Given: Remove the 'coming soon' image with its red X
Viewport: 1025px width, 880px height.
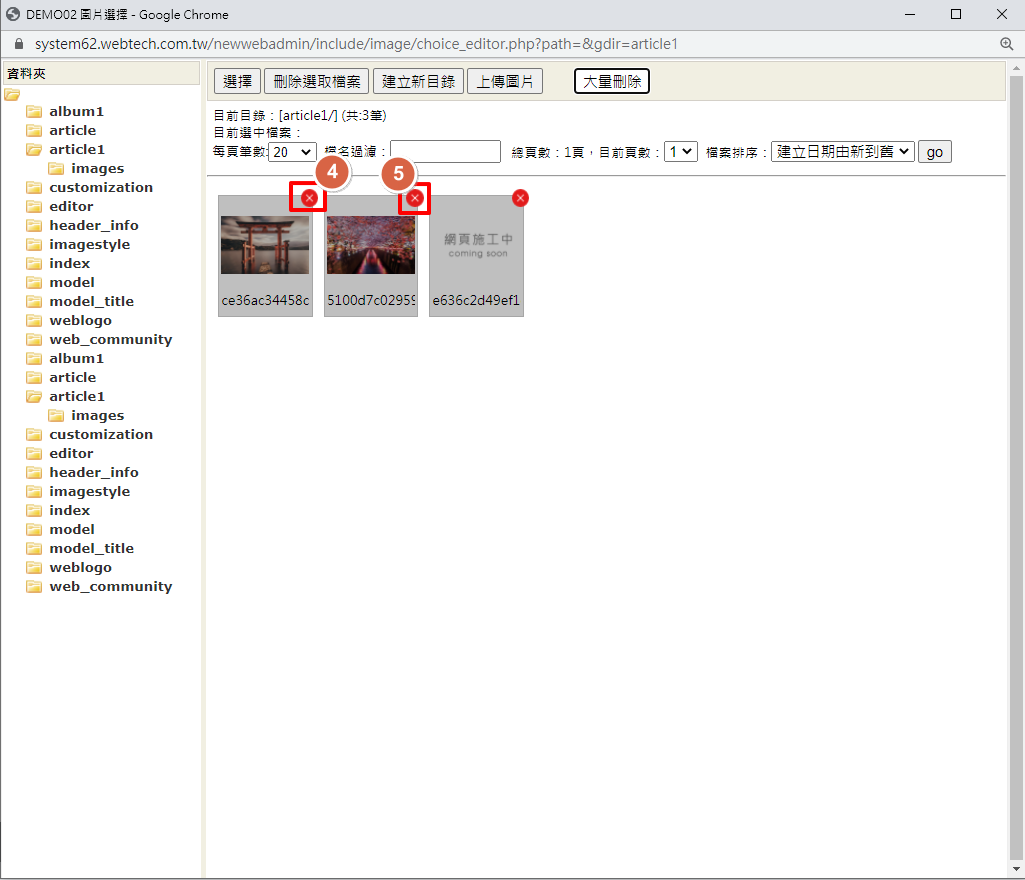Looking at the screenshot, I should 520,198.
